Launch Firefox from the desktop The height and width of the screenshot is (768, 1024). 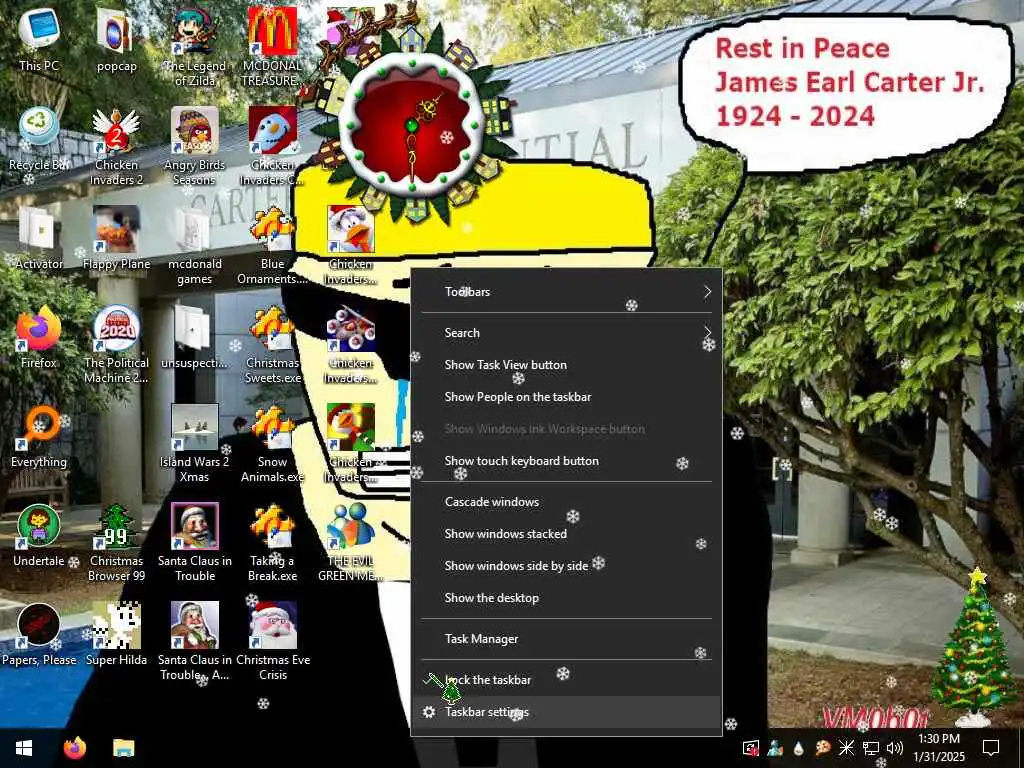point(39,336)
